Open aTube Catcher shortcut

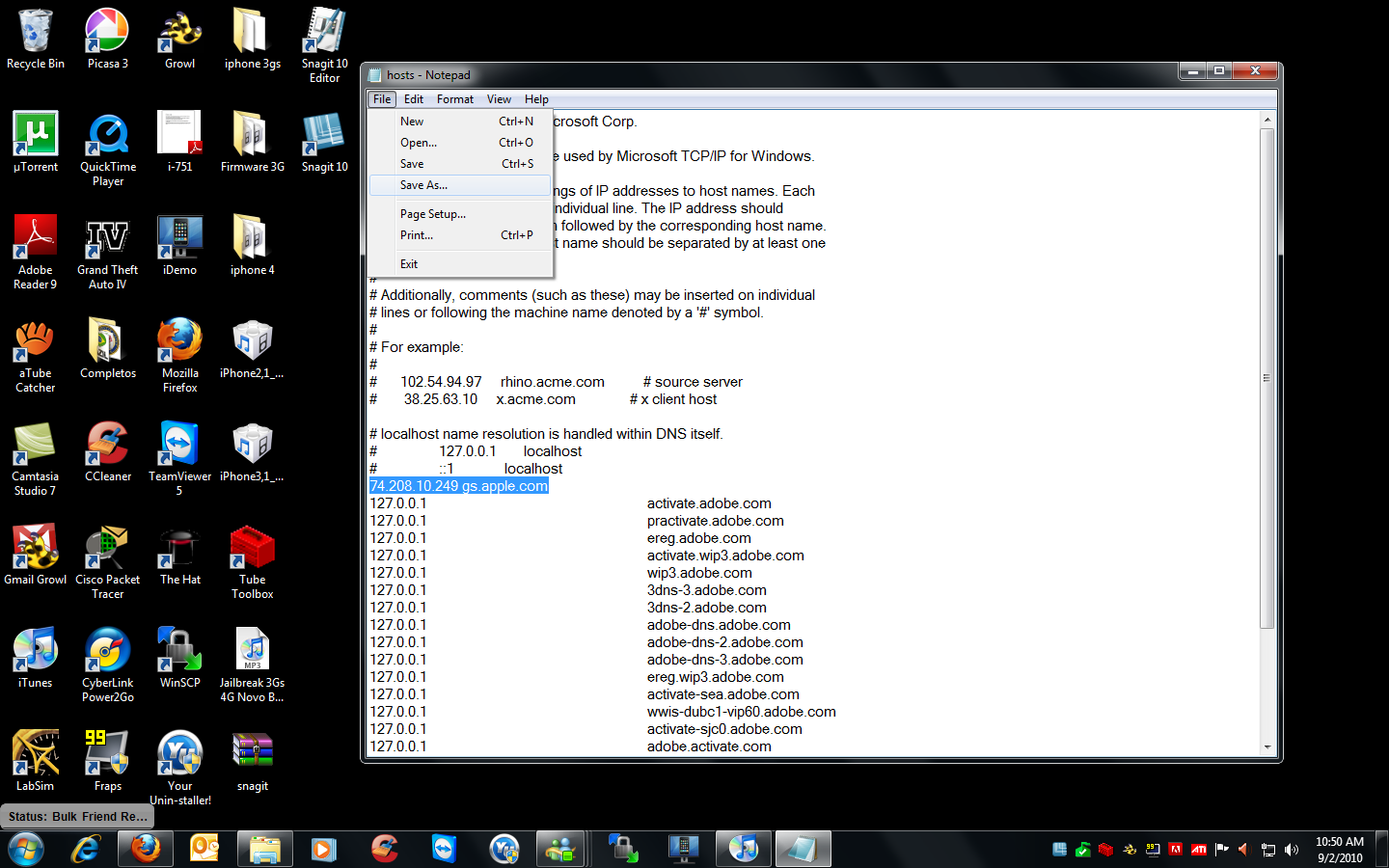[x=36, y=355]
